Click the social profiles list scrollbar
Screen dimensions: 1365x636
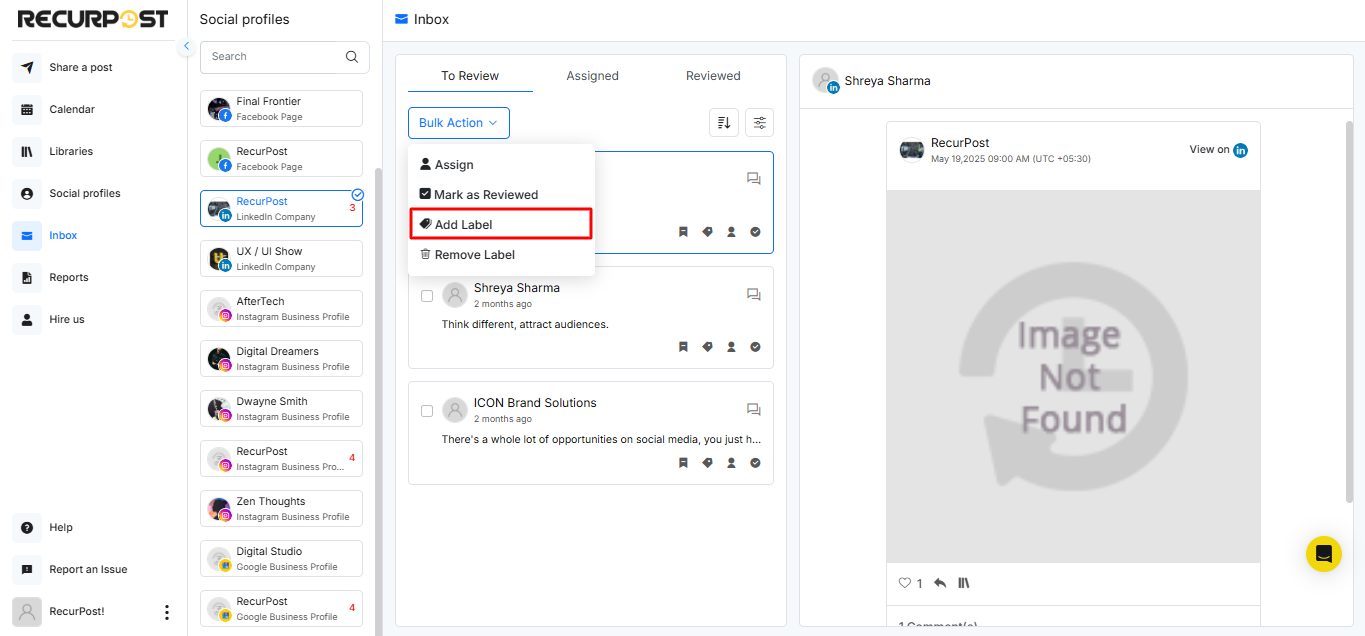coord(378,400)
